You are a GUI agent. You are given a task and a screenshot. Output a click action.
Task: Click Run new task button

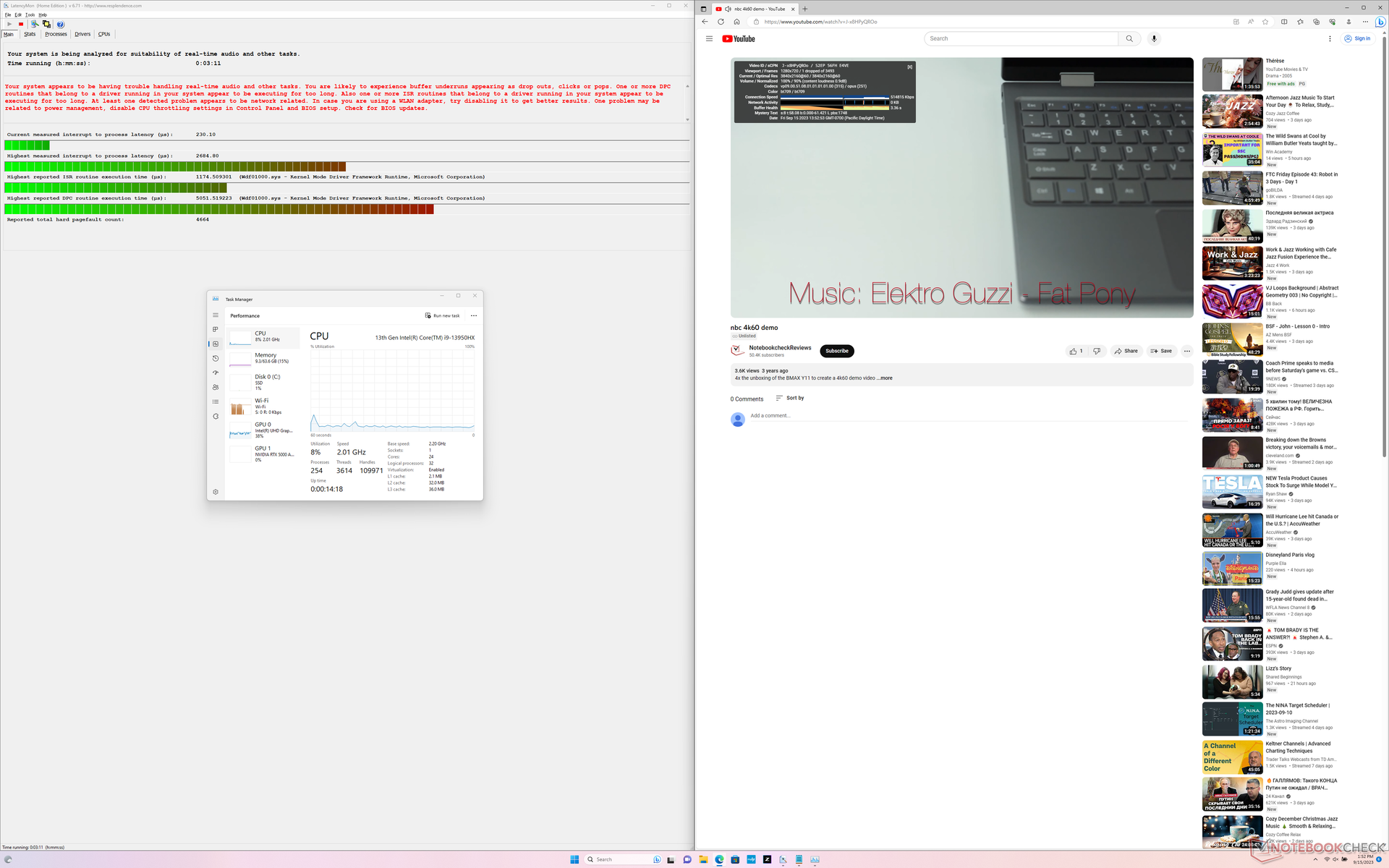pos(442,315)
